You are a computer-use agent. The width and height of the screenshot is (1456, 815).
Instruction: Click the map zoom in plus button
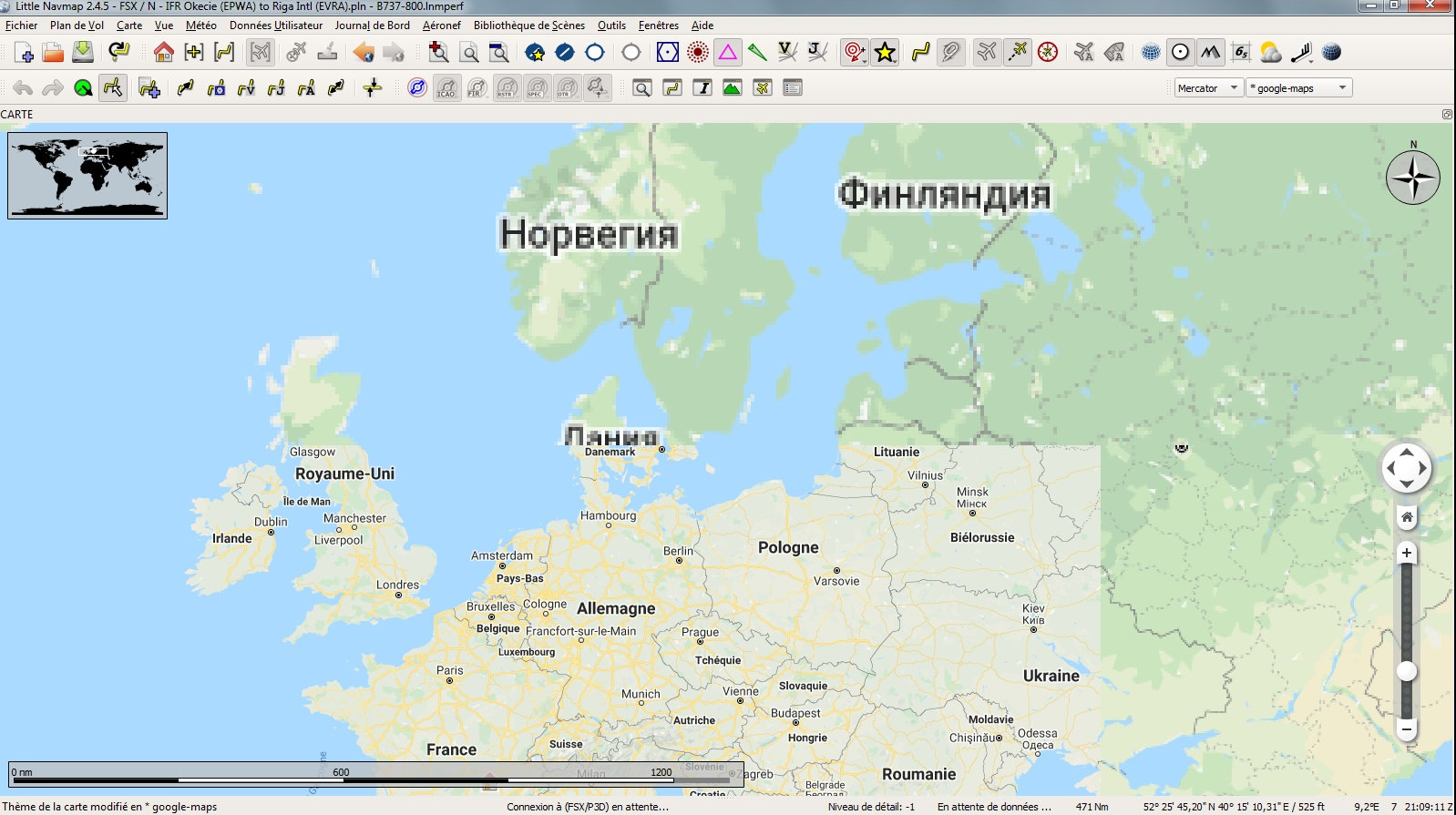tap(1407, 553)
